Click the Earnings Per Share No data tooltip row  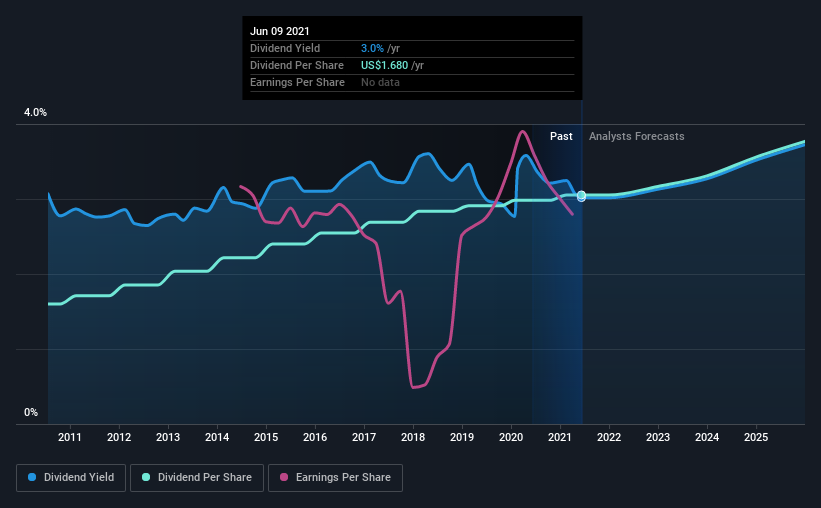(x=412, y=83)
